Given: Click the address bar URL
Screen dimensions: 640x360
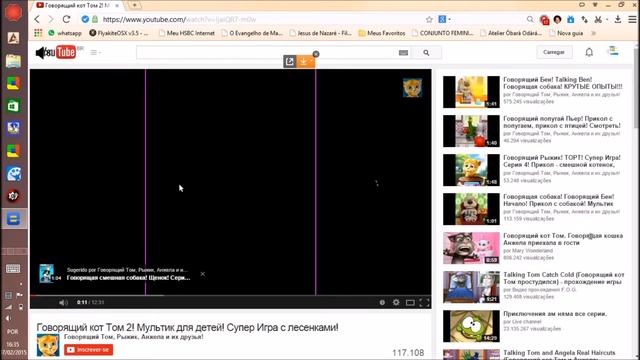Looking at the screenshot, I should pos(180,19).
